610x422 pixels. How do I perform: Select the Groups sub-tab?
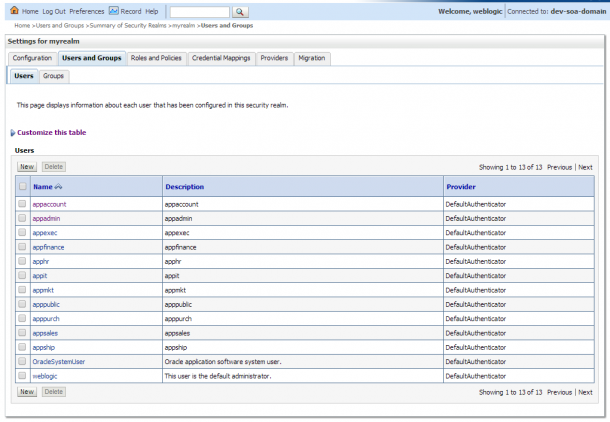click(53, 76)
